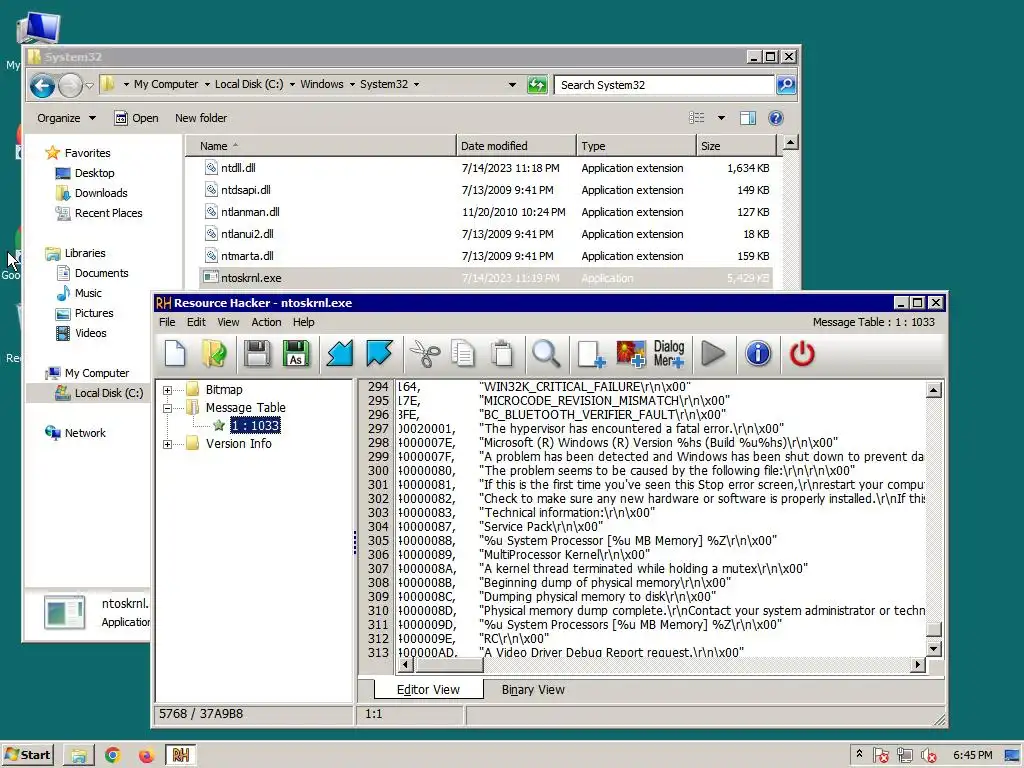Click the magnifying glass Find icon
Screen dimensions: 1024x768
coord(546,354)
